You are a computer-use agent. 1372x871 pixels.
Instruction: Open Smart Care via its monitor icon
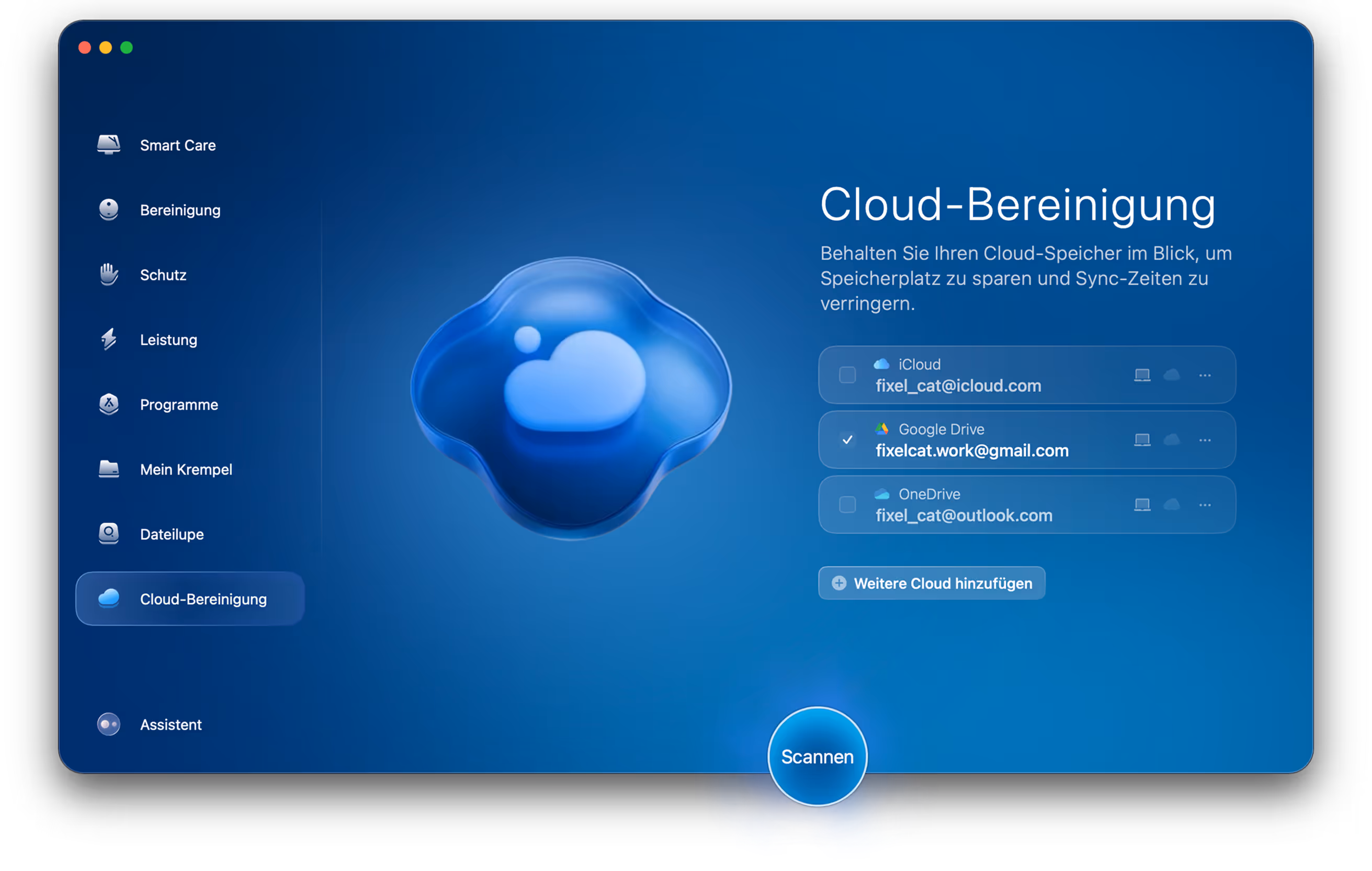pyautogui.click(x=108, y=145)
